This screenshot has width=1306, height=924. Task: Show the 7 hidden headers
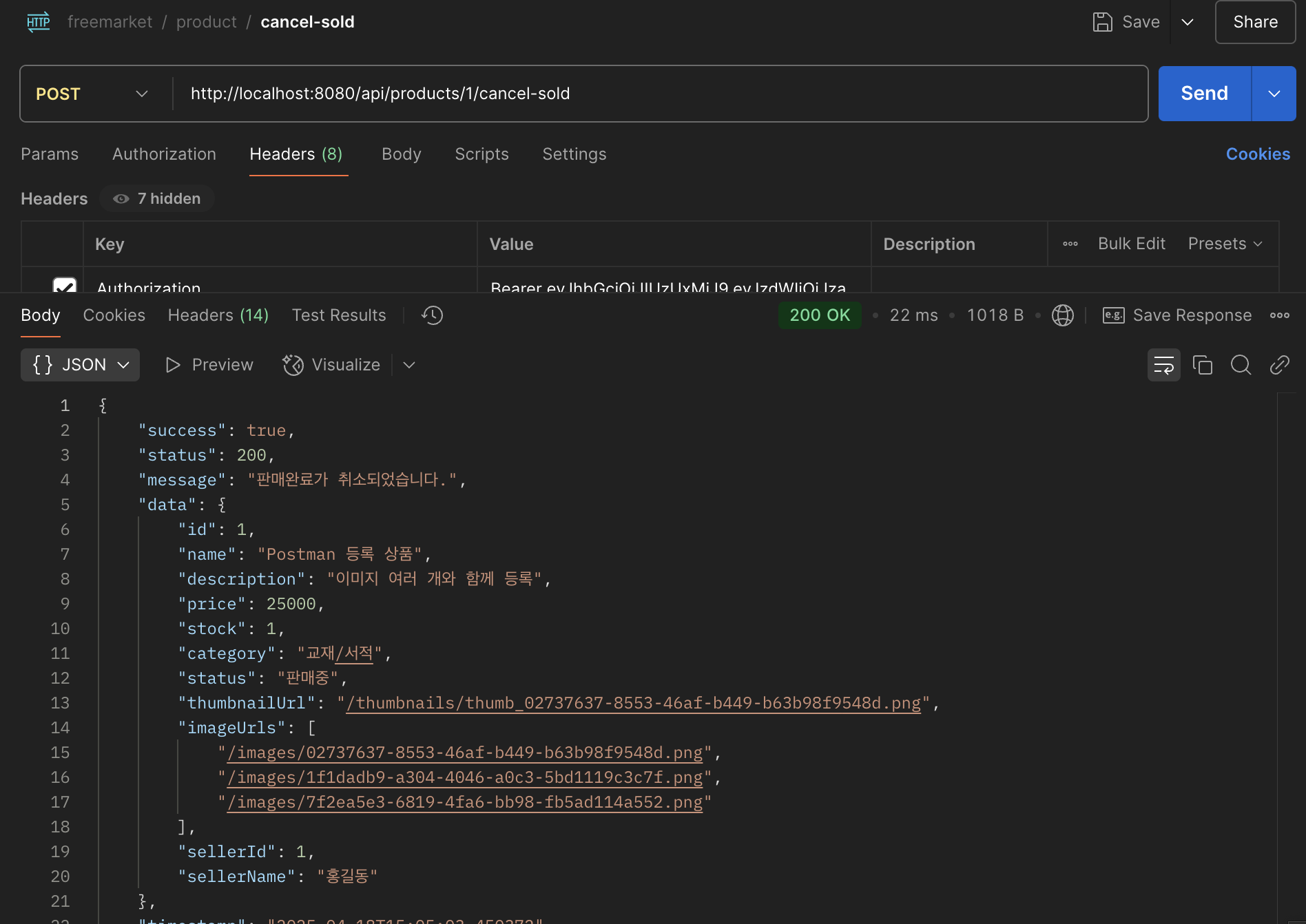tap(157, 199)
